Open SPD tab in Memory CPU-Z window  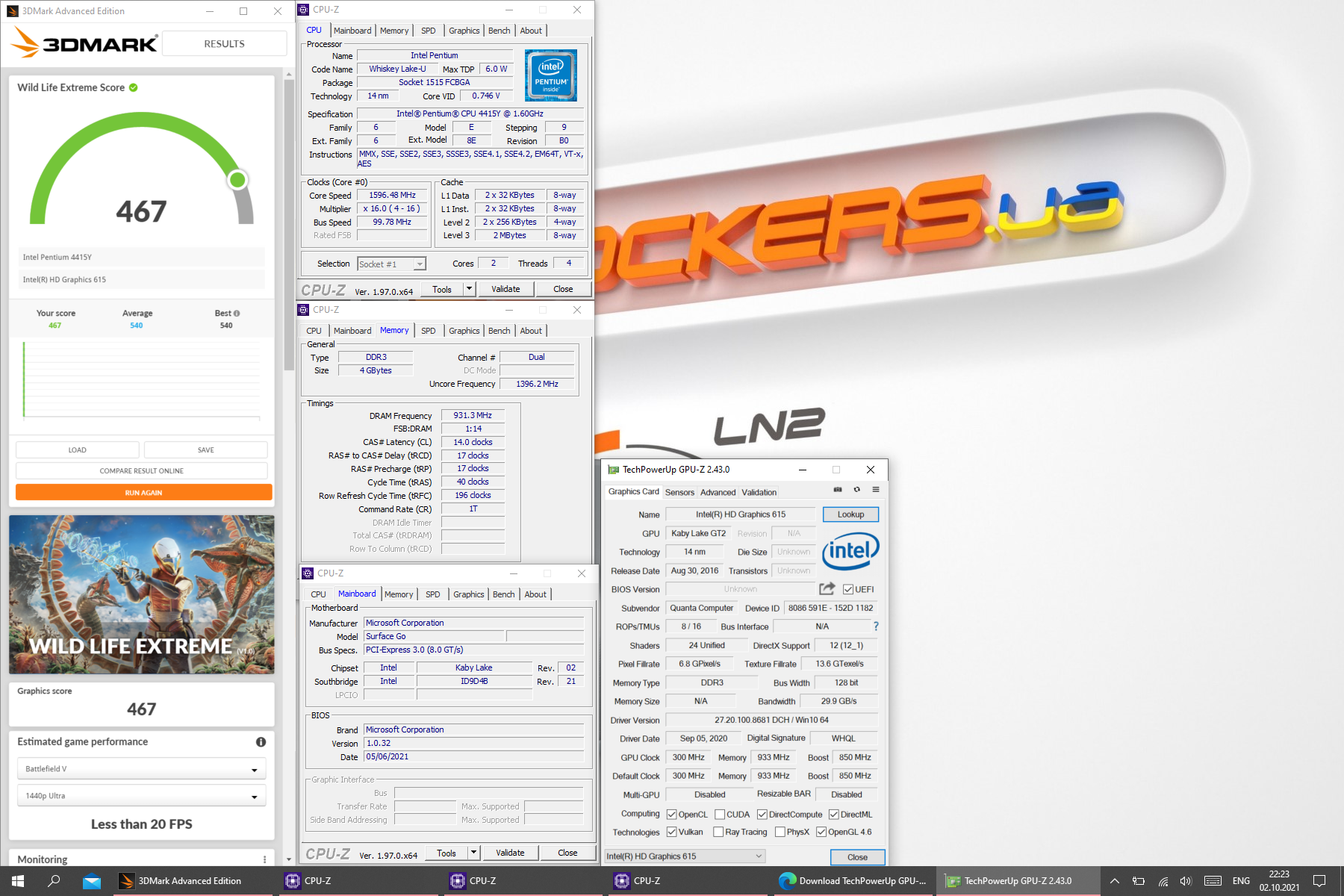429,331
